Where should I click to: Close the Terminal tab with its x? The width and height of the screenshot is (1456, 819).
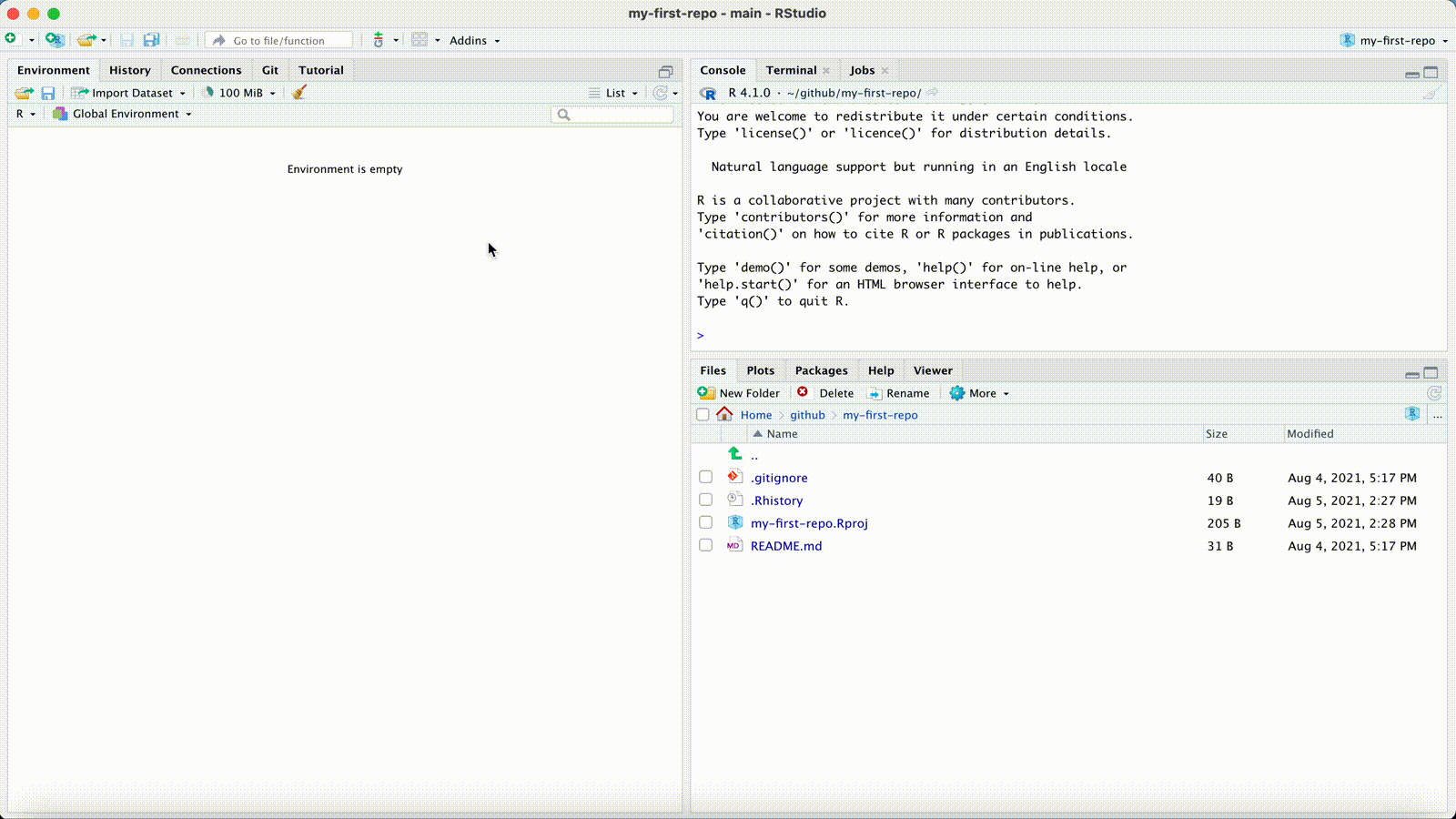[x=826, y=71]
